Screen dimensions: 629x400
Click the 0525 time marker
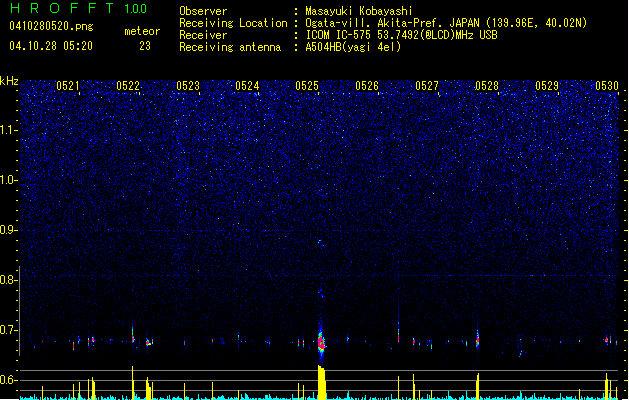pyautogui.click(x=307, y=86)
